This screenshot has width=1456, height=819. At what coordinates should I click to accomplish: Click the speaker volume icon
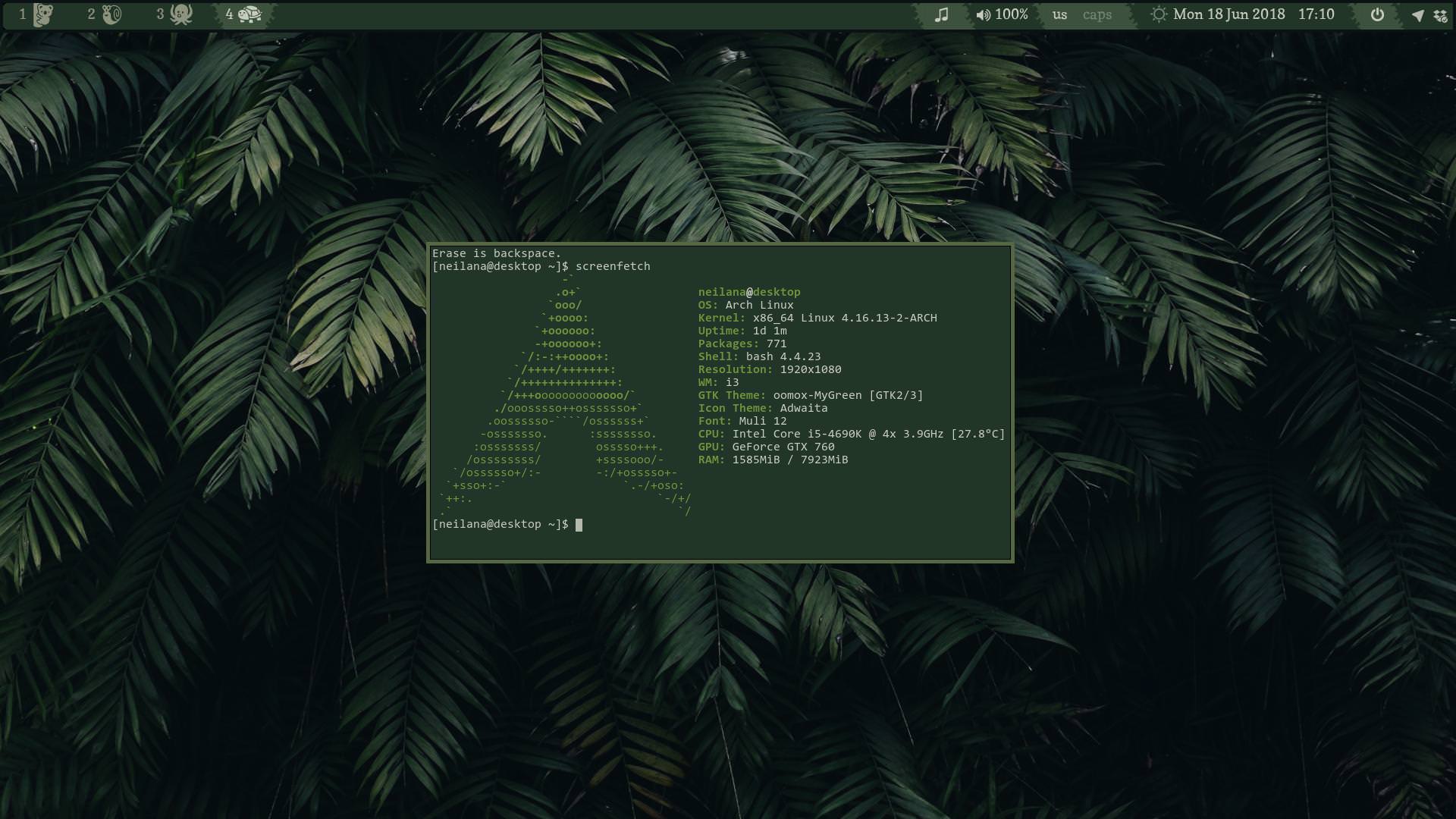coord(983,15)
